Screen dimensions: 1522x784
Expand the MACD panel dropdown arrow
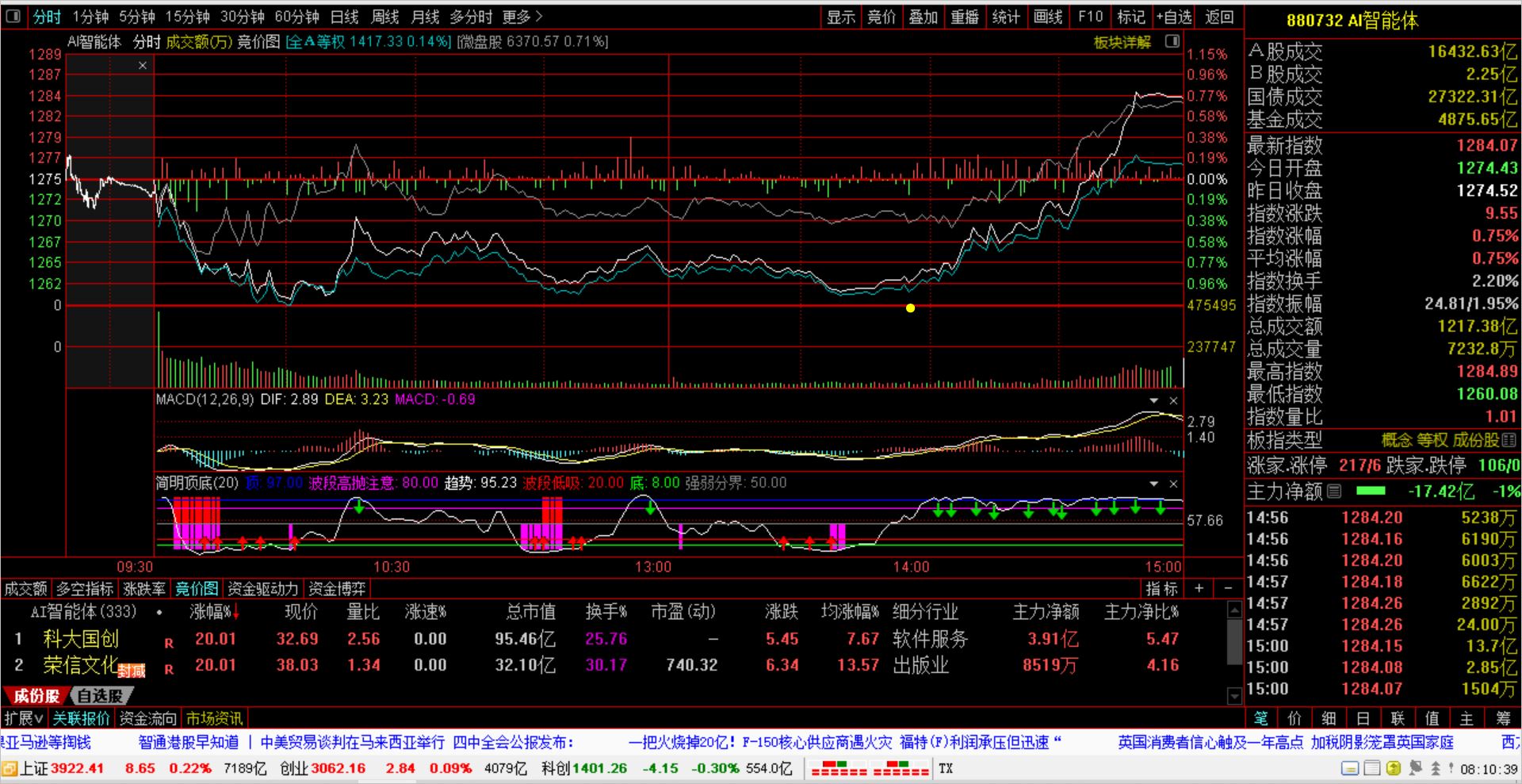tap(1154, 400)
